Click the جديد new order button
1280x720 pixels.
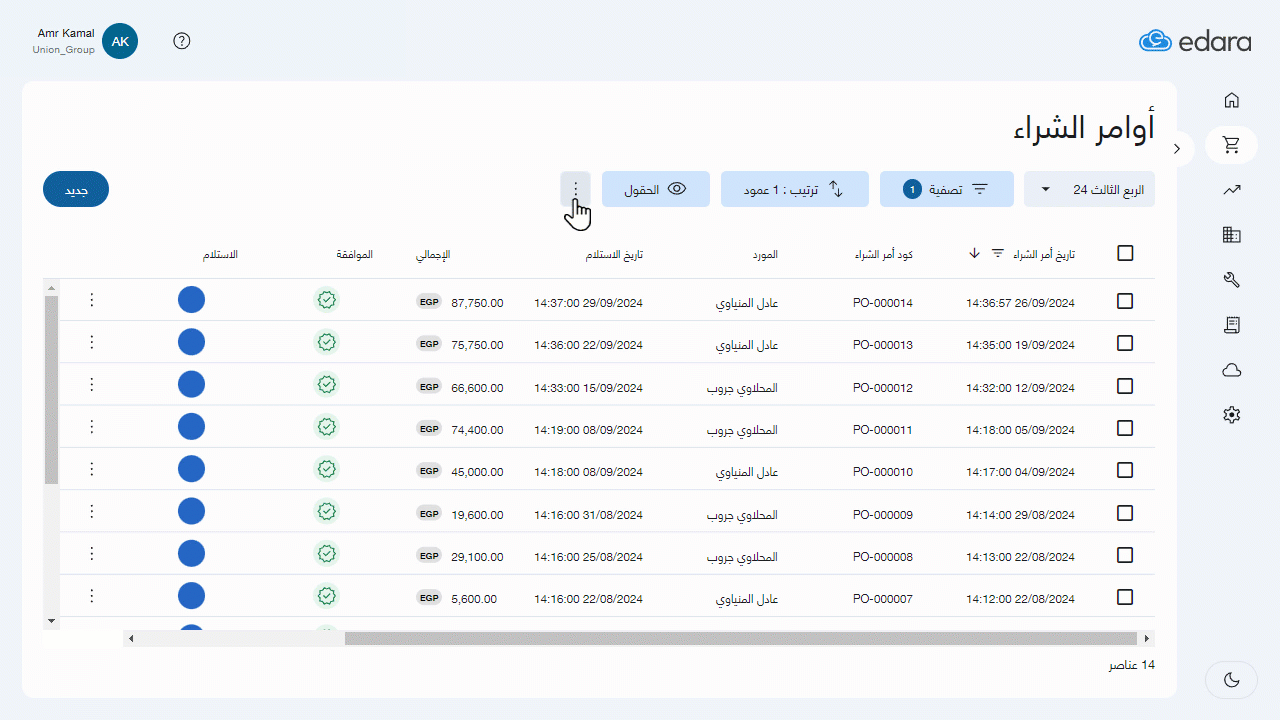(x=76, y=190)
